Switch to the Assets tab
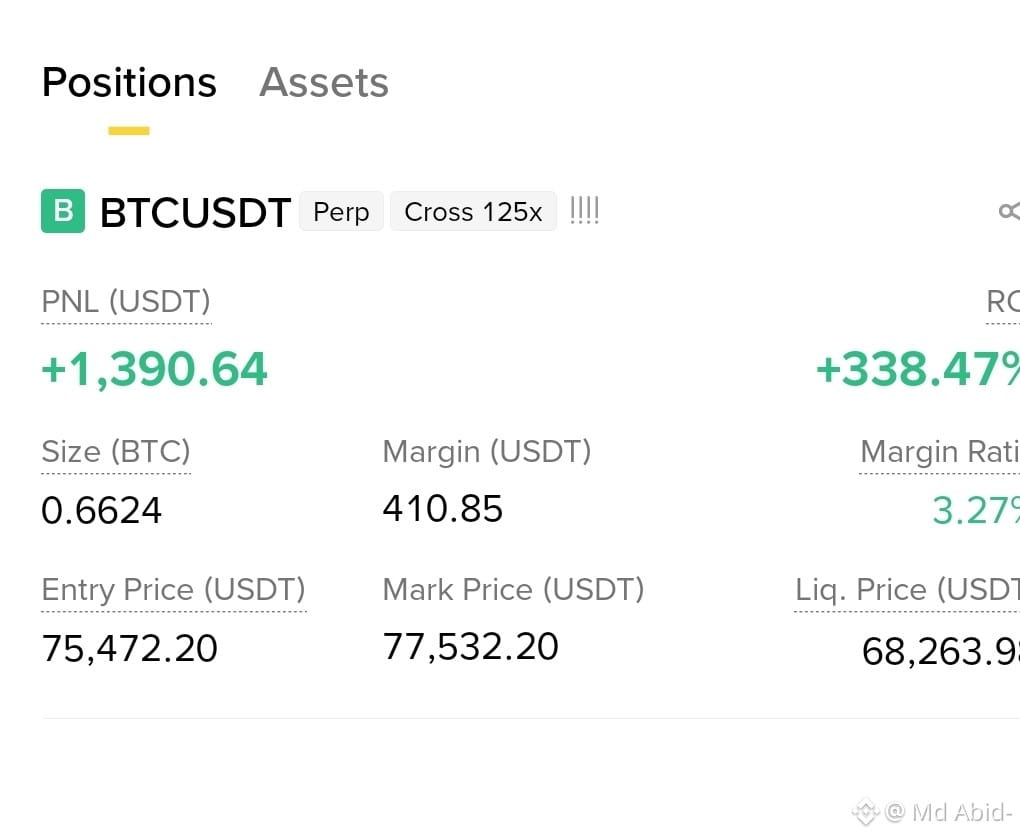Screen dimensions: 1020x837 pos(324,83)
